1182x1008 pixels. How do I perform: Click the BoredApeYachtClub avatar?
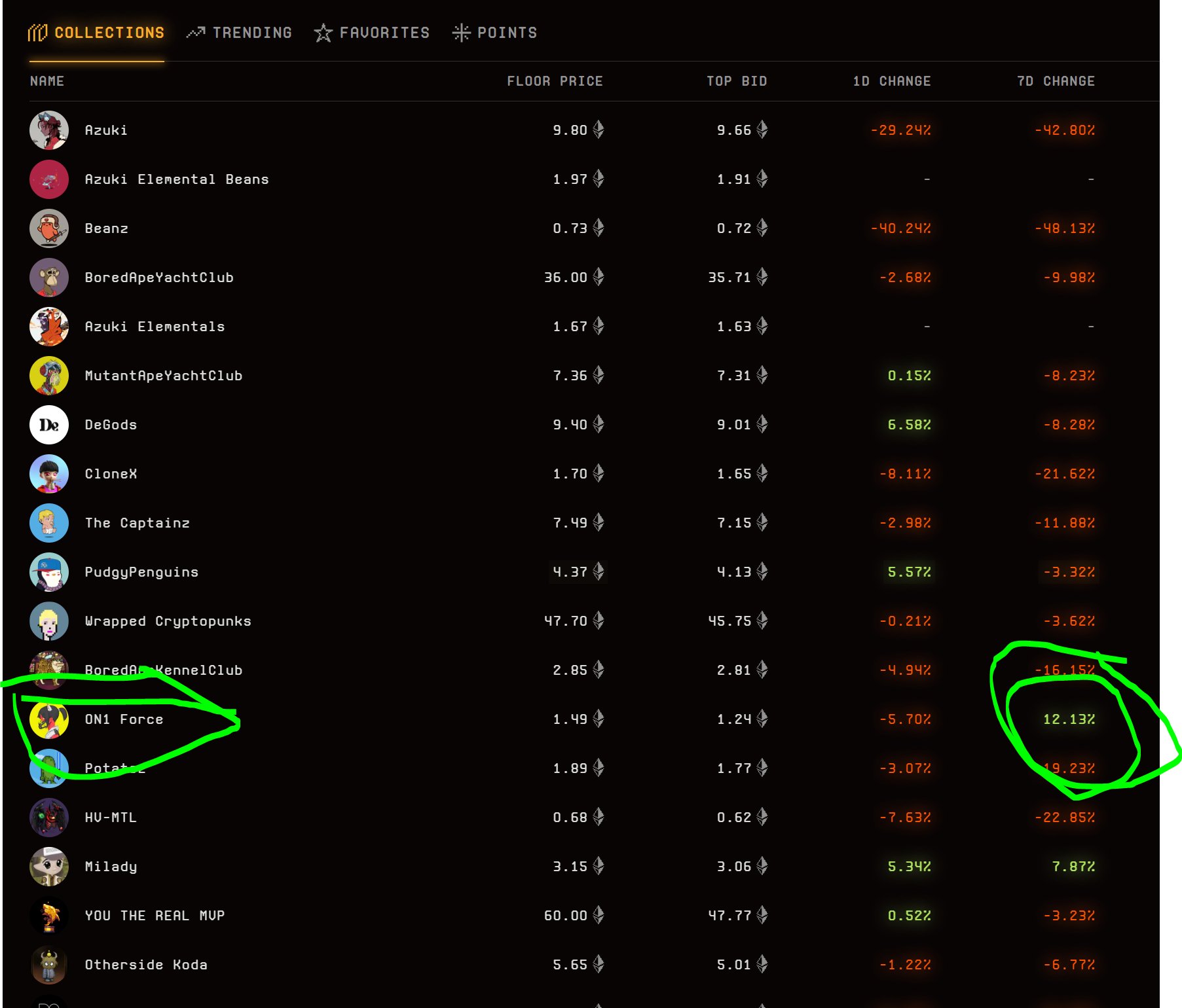49,278
